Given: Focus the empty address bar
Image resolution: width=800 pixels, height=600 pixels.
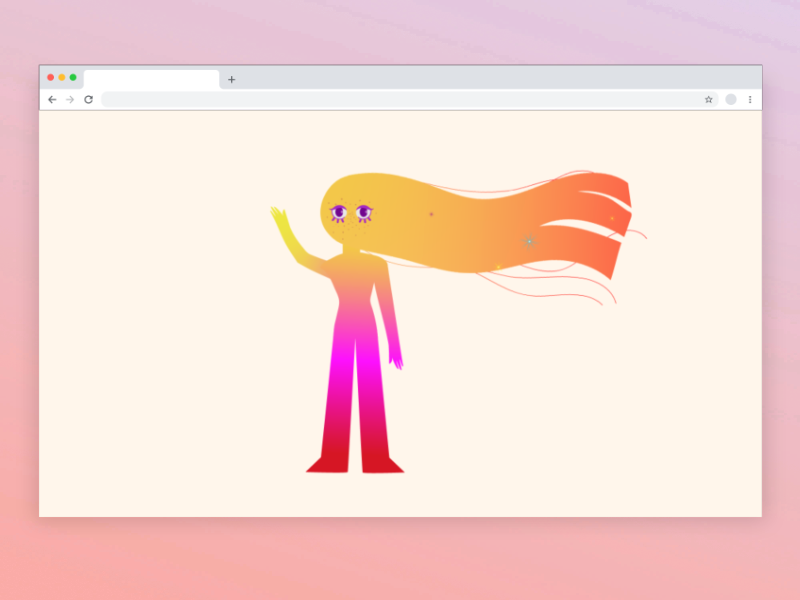Looking at the screenshot, I should 400,100.
